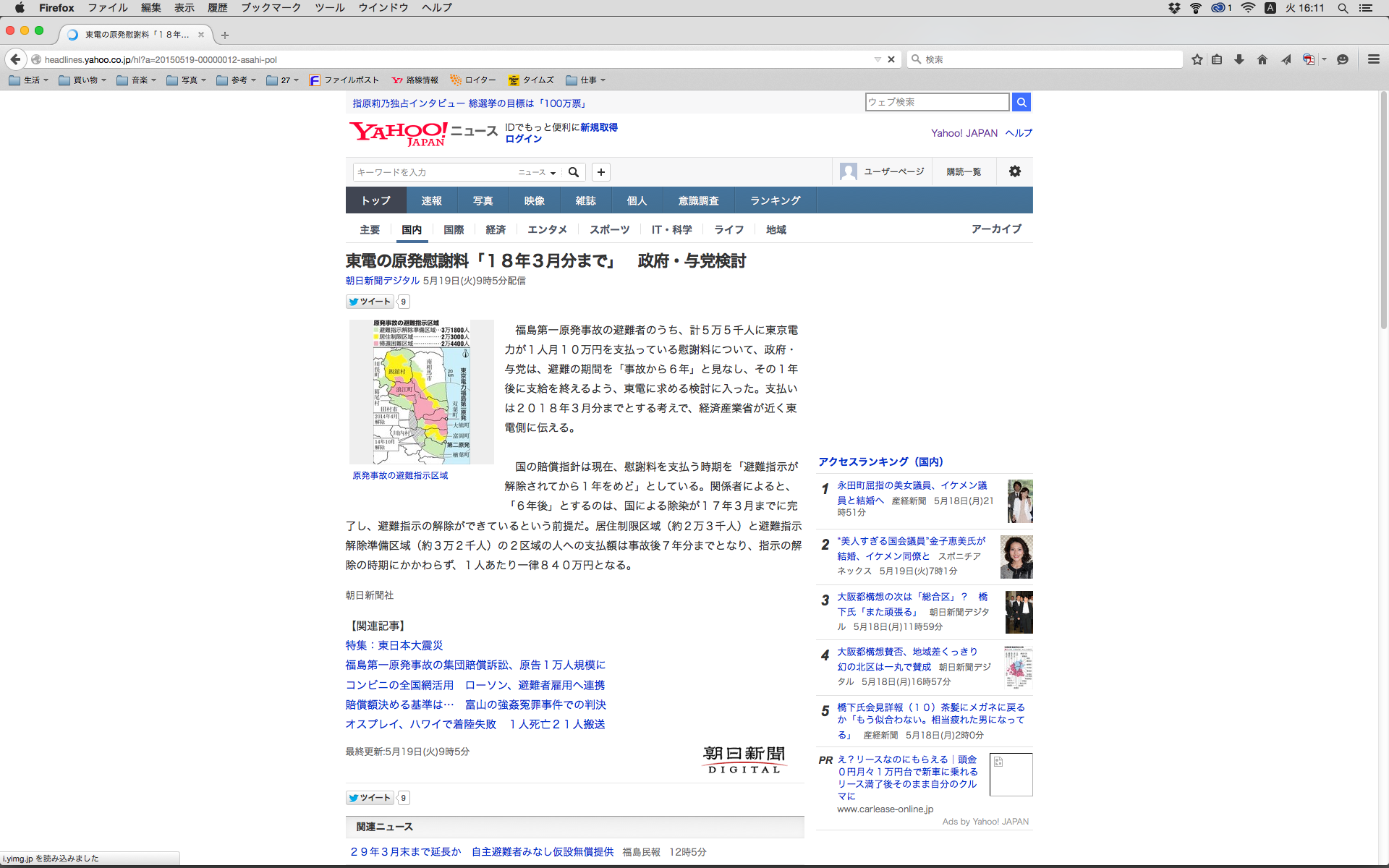Go to the Firefox home page icon
This screenshot has height=868, width=1389.
tap(1262, 59)
